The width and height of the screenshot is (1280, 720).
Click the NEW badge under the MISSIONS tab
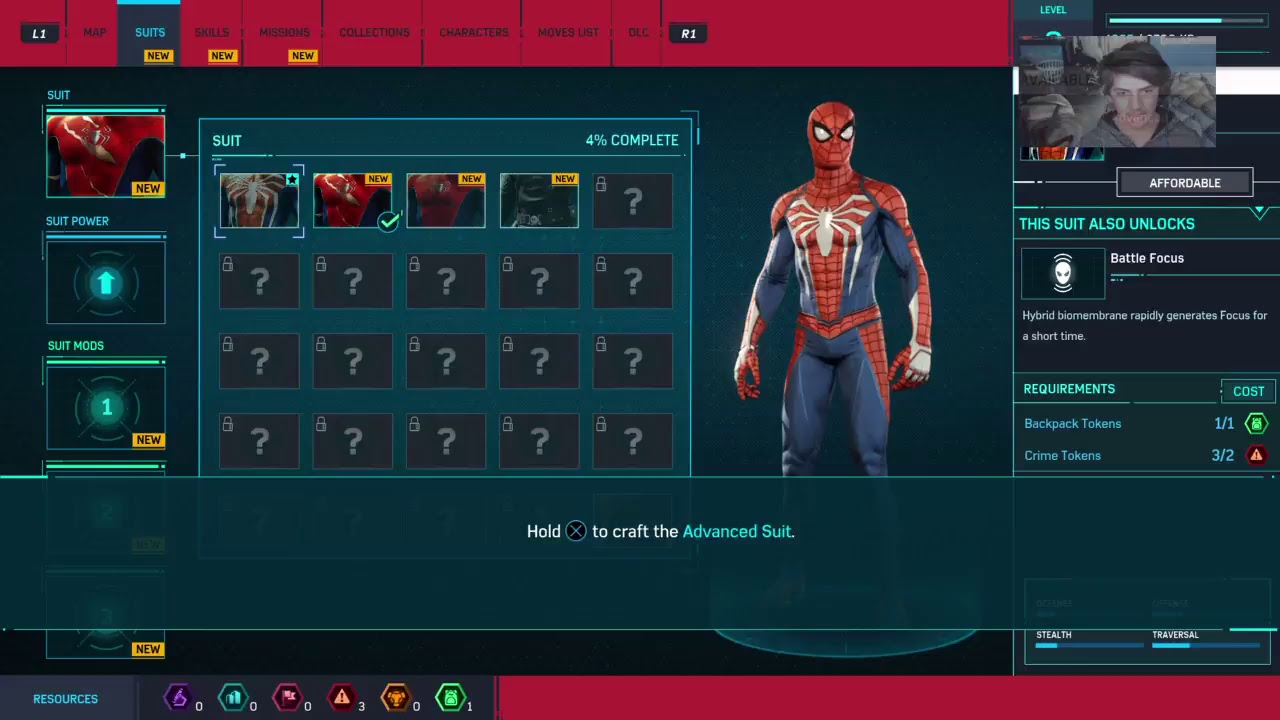click(303, 56)
